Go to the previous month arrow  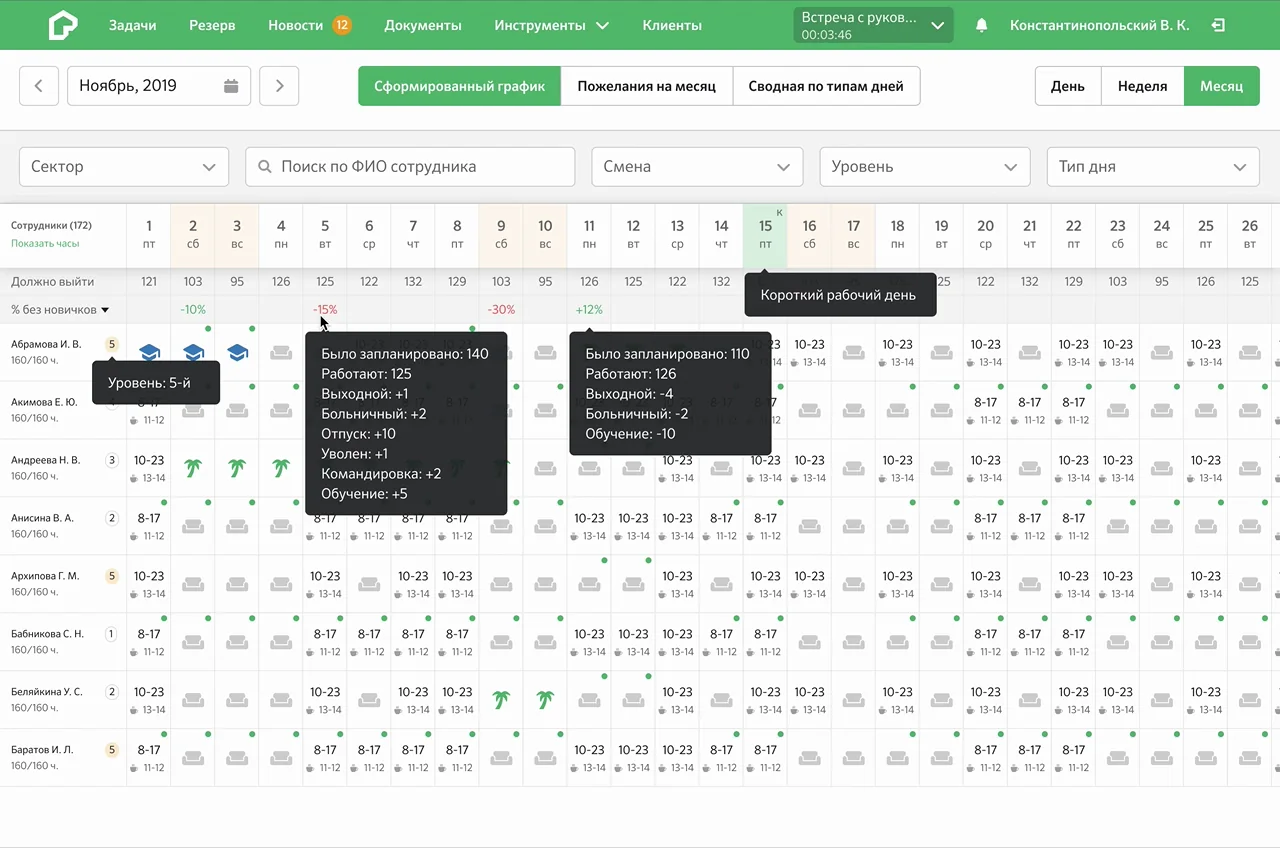pyautogui.click(x=39, y=86)
